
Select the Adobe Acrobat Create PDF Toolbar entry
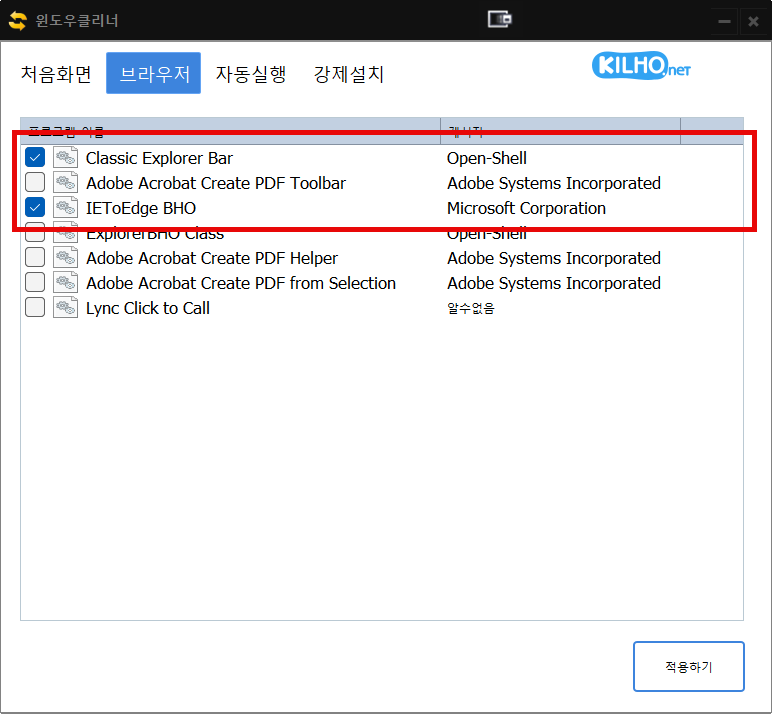216,183
